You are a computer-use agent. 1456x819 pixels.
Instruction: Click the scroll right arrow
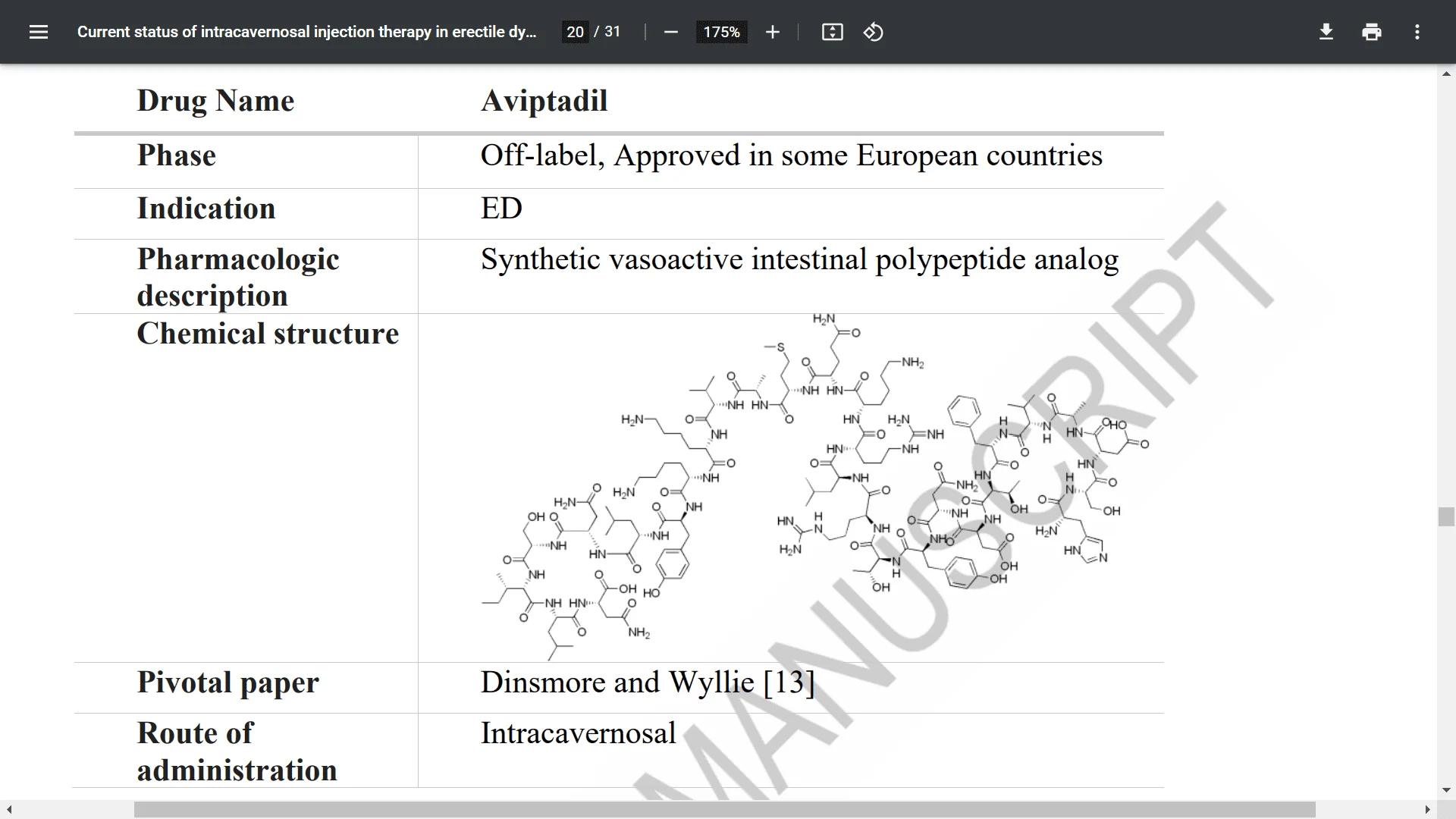(1427, 810)
